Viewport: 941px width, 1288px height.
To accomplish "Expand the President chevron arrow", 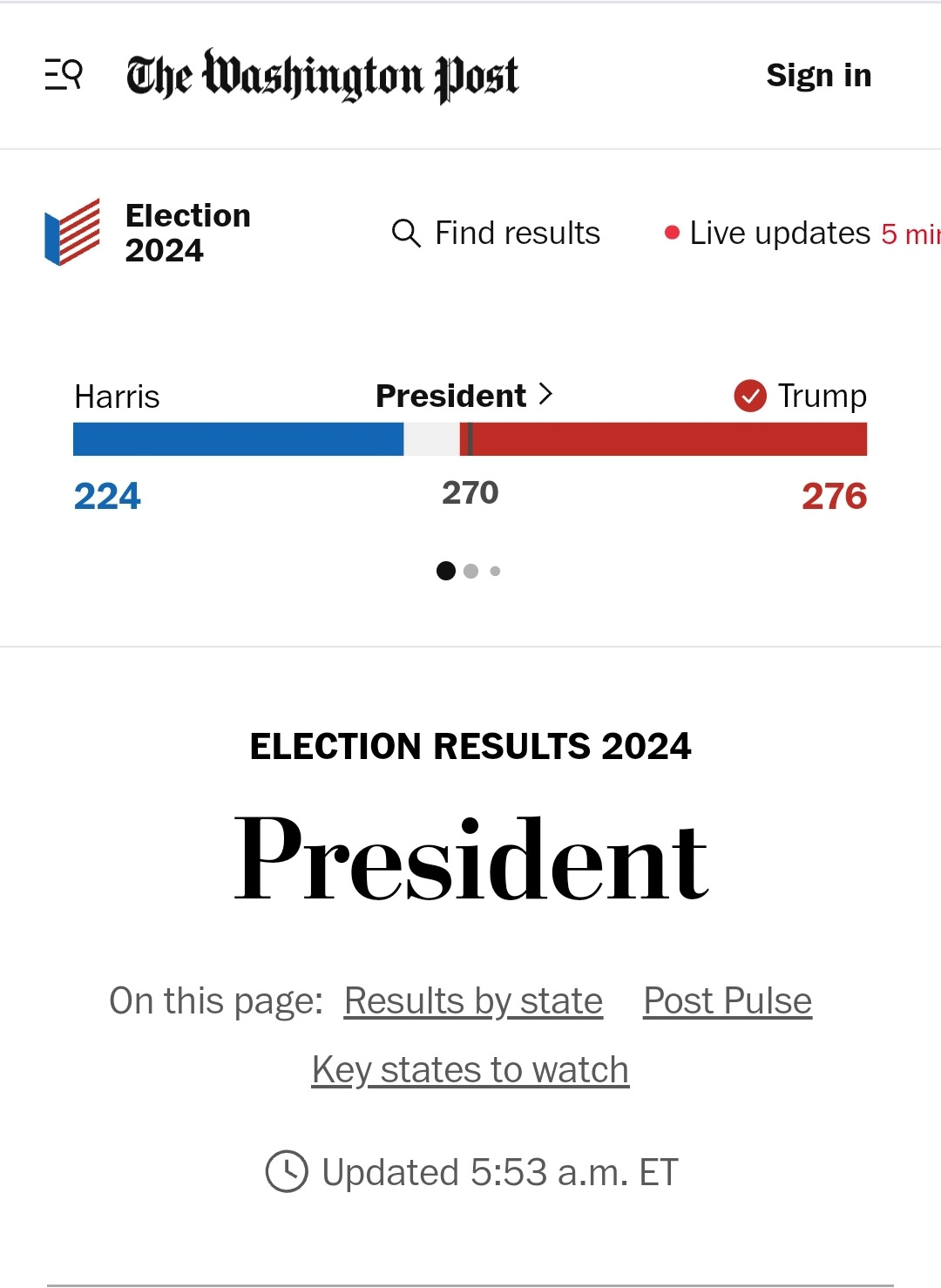I will [x=546, y=395].
